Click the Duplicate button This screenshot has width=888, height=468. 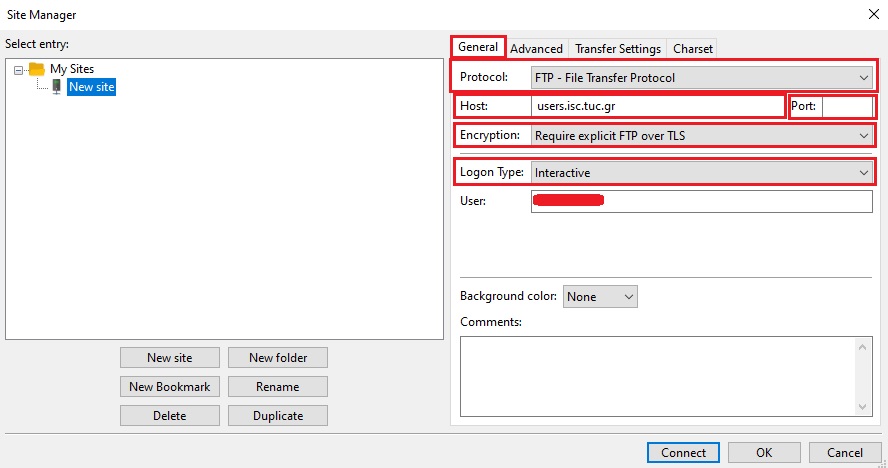[x=278, y=415]
